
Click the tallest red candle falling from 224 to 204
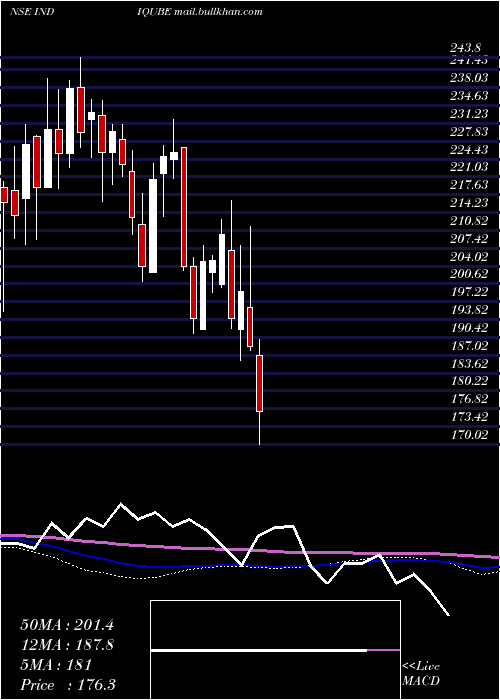tap(183, 207)
